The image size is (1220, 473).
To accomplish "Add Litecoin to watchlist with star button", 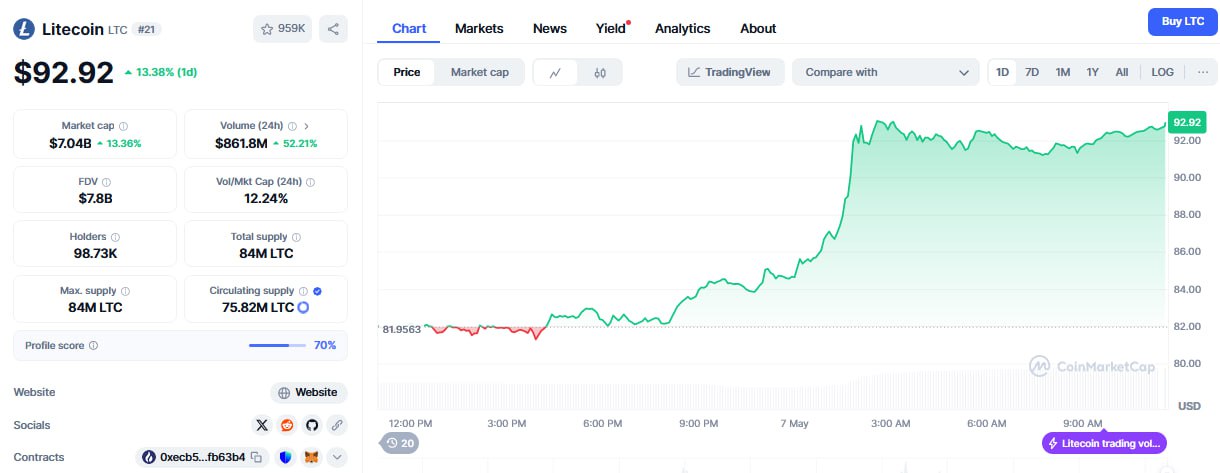I will [x=283, y=29].
